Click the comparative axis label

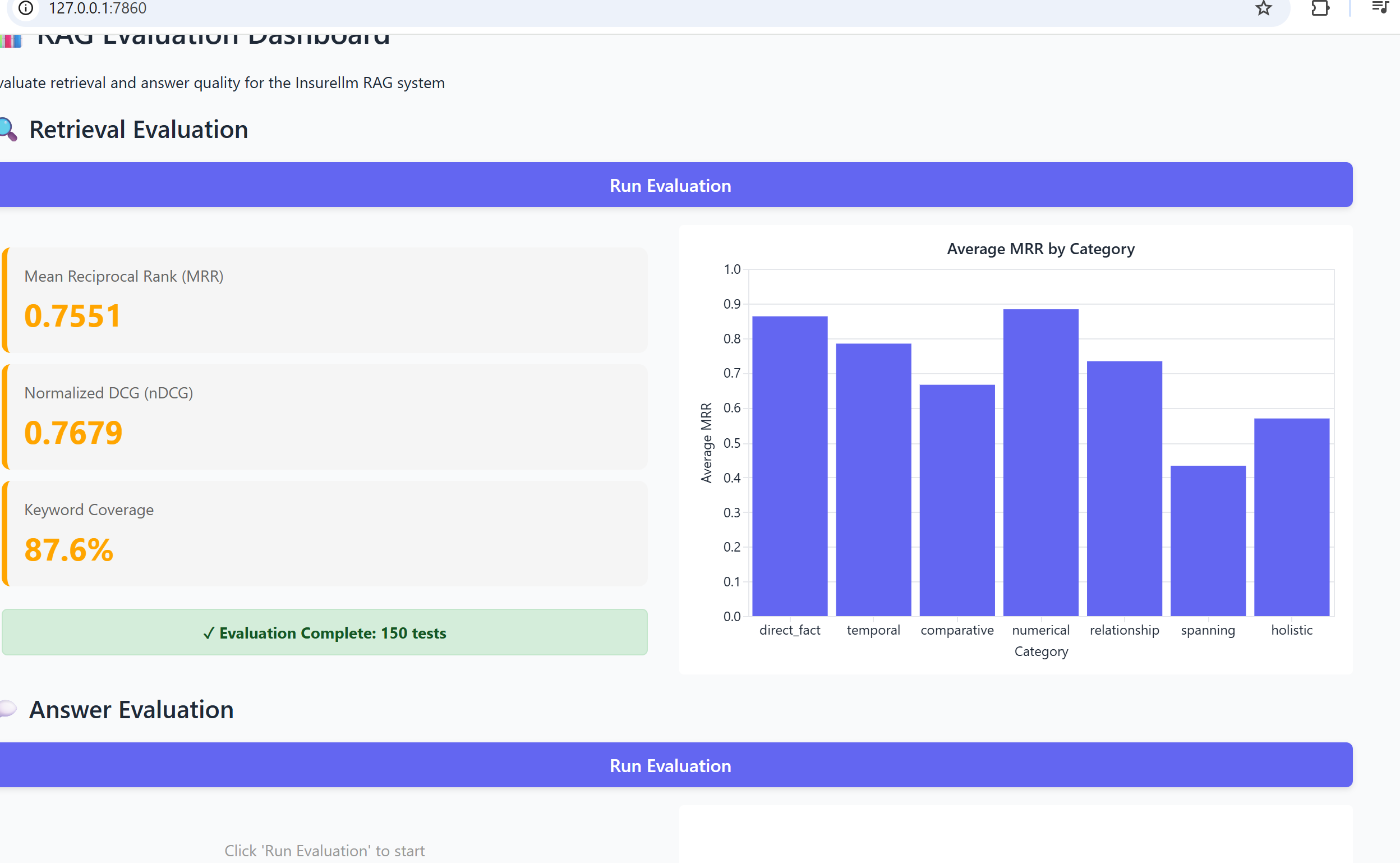click(x=957, y=630)
